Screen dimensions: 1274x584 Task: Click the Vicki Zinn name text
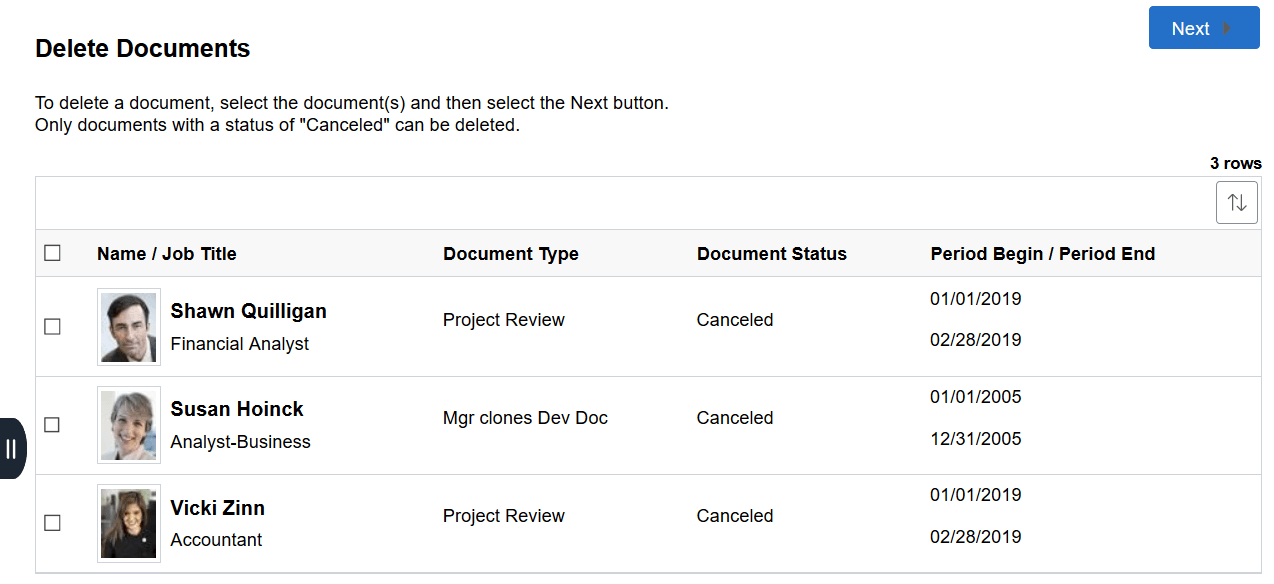coord(217,508)
